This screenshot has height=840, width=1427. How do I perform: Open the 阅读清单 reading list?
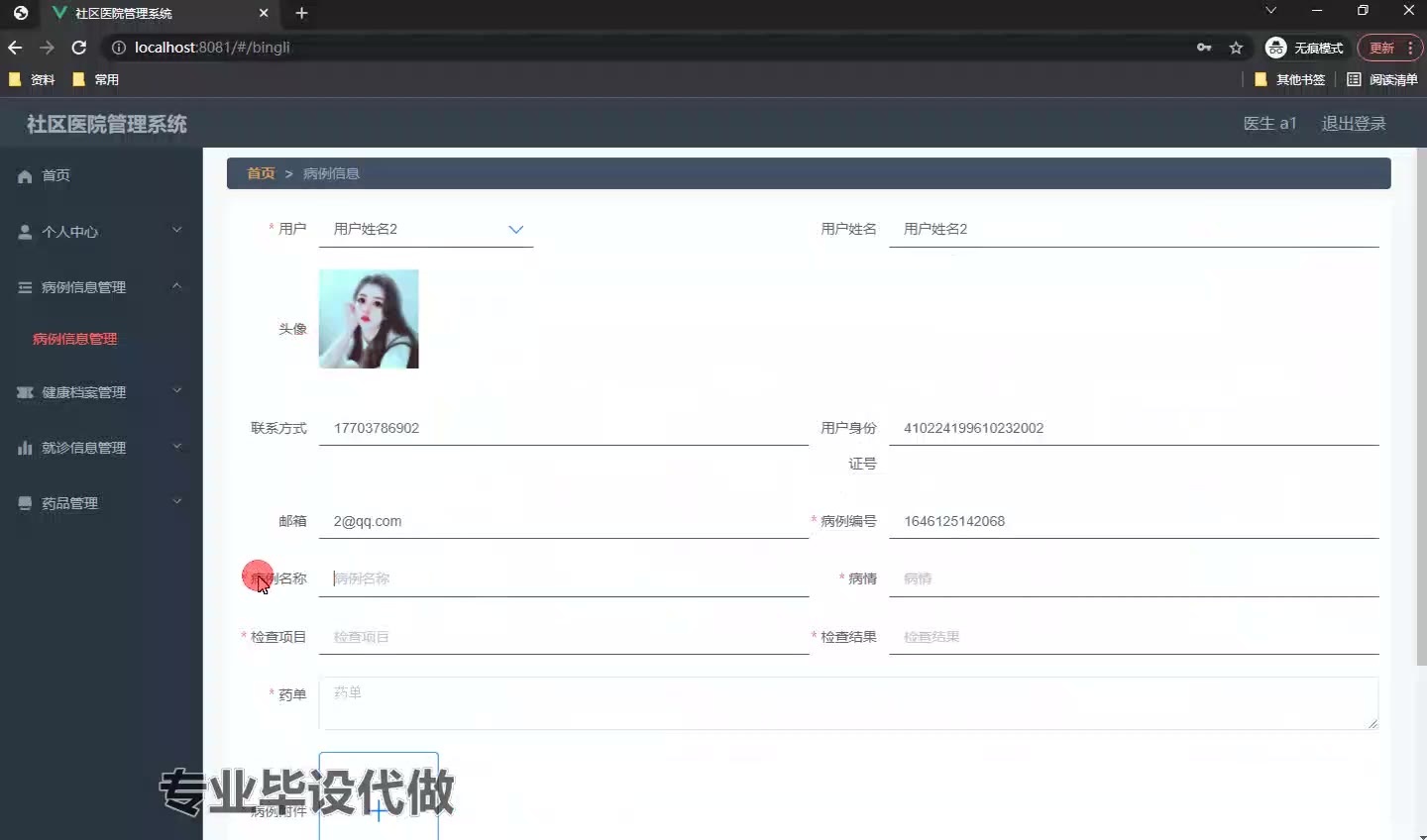1382,79
